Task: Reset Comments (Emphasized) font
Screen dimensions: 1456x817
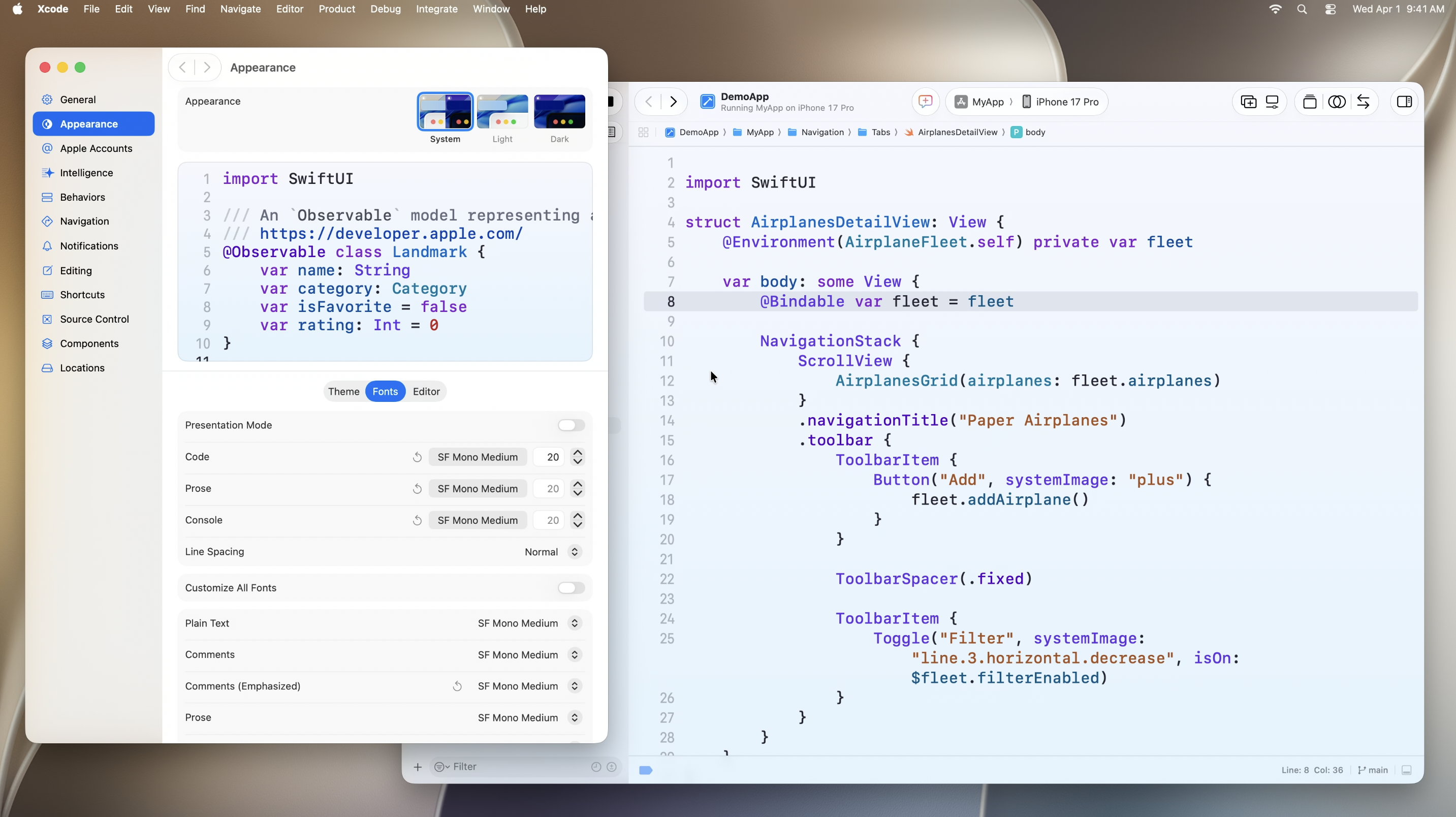Action: [457, 686]
